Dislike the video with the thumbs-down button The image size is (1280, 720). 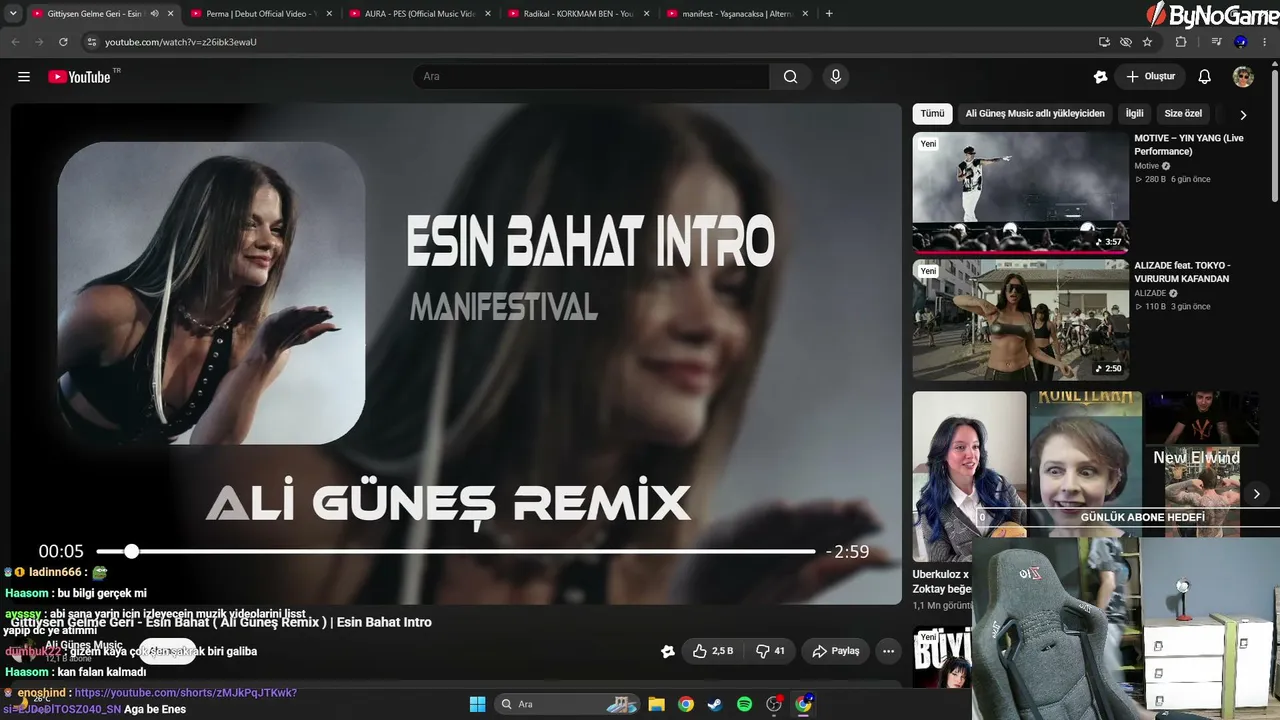pos(771,651)
